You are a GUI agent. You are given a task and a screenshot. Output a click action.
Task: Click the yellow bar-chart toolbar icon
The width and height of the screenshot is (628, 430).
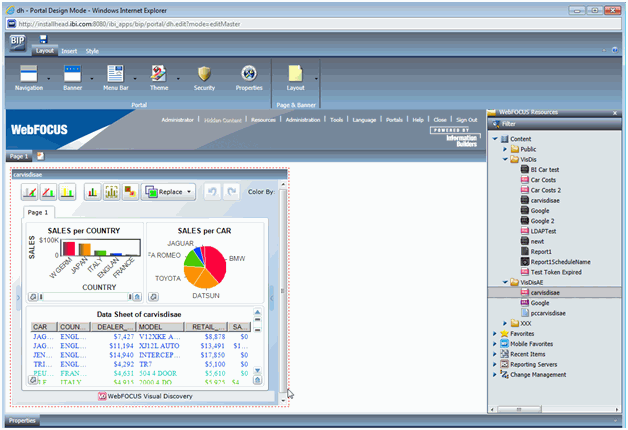click(67, 192)
